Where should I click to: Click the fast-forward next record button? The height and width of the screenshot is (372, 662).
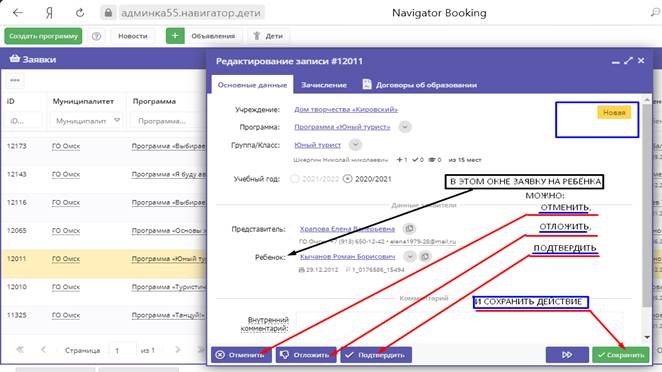pos(567,355)
